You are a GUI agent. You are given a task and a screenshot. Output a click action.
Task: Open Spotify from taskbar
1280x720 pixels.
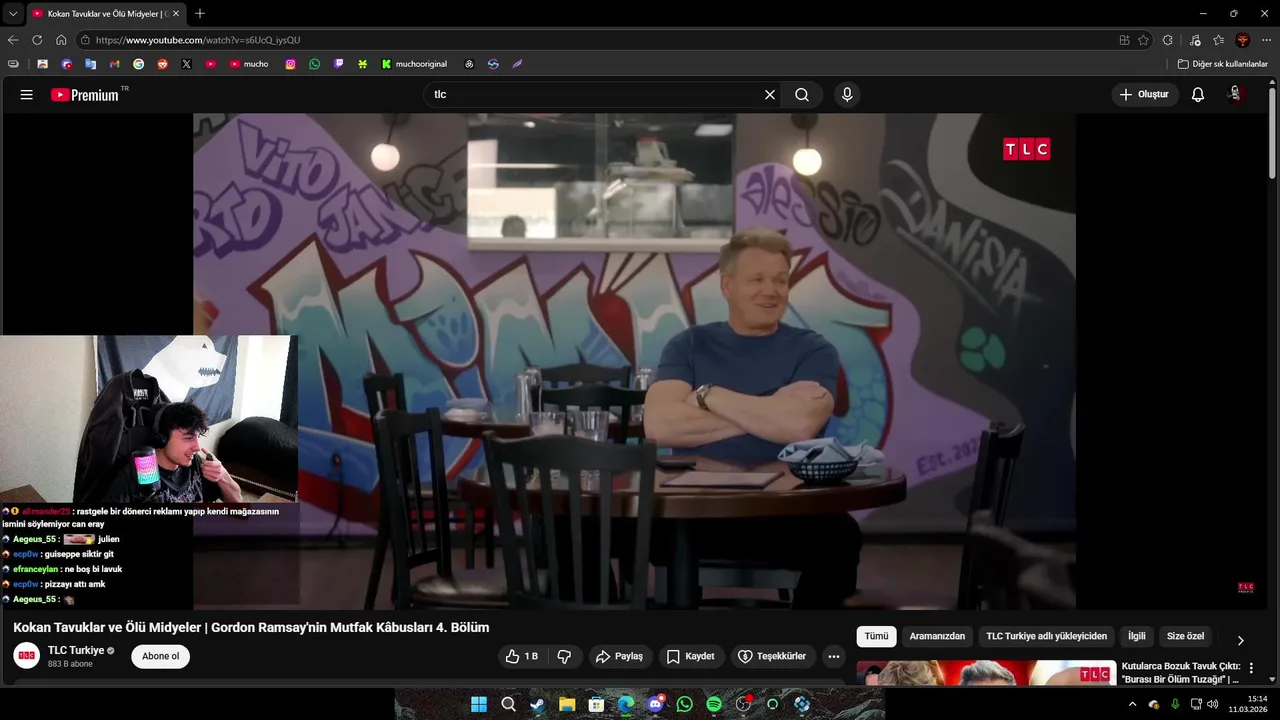coord(714,704)
